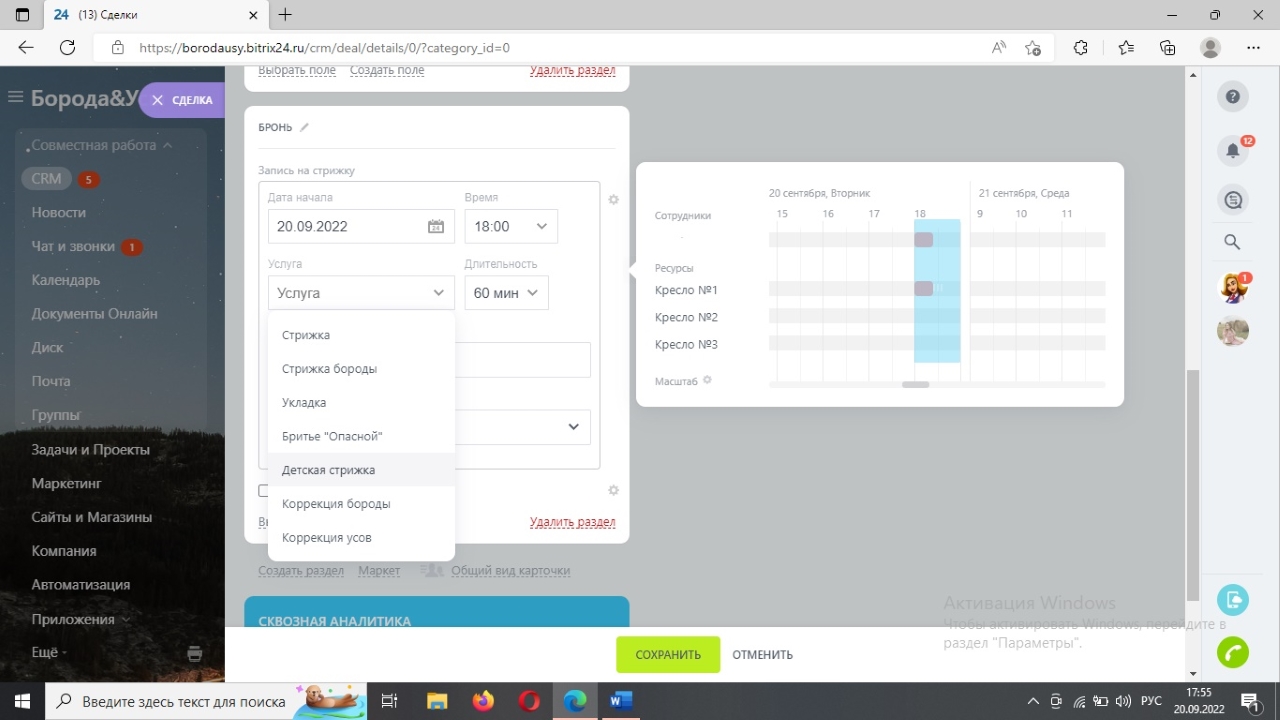Image resolution: width=1280 pixels, height=720 pixels.
Task: Open File Explorer from the taskbar
Action: point(437,701)
